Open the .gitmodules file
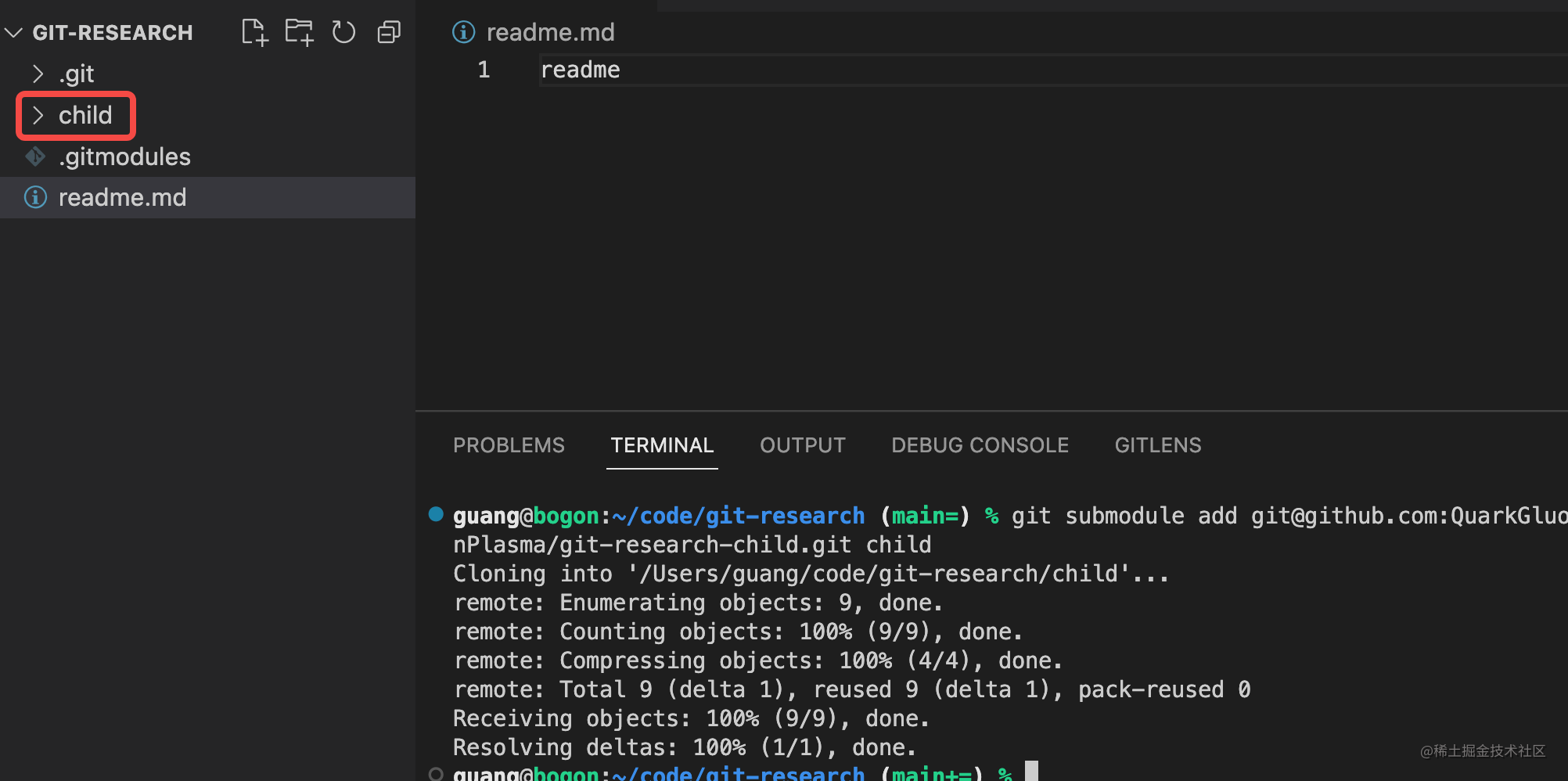The width and height of the screenshot is (1568, 781). [x=125, y=157]
